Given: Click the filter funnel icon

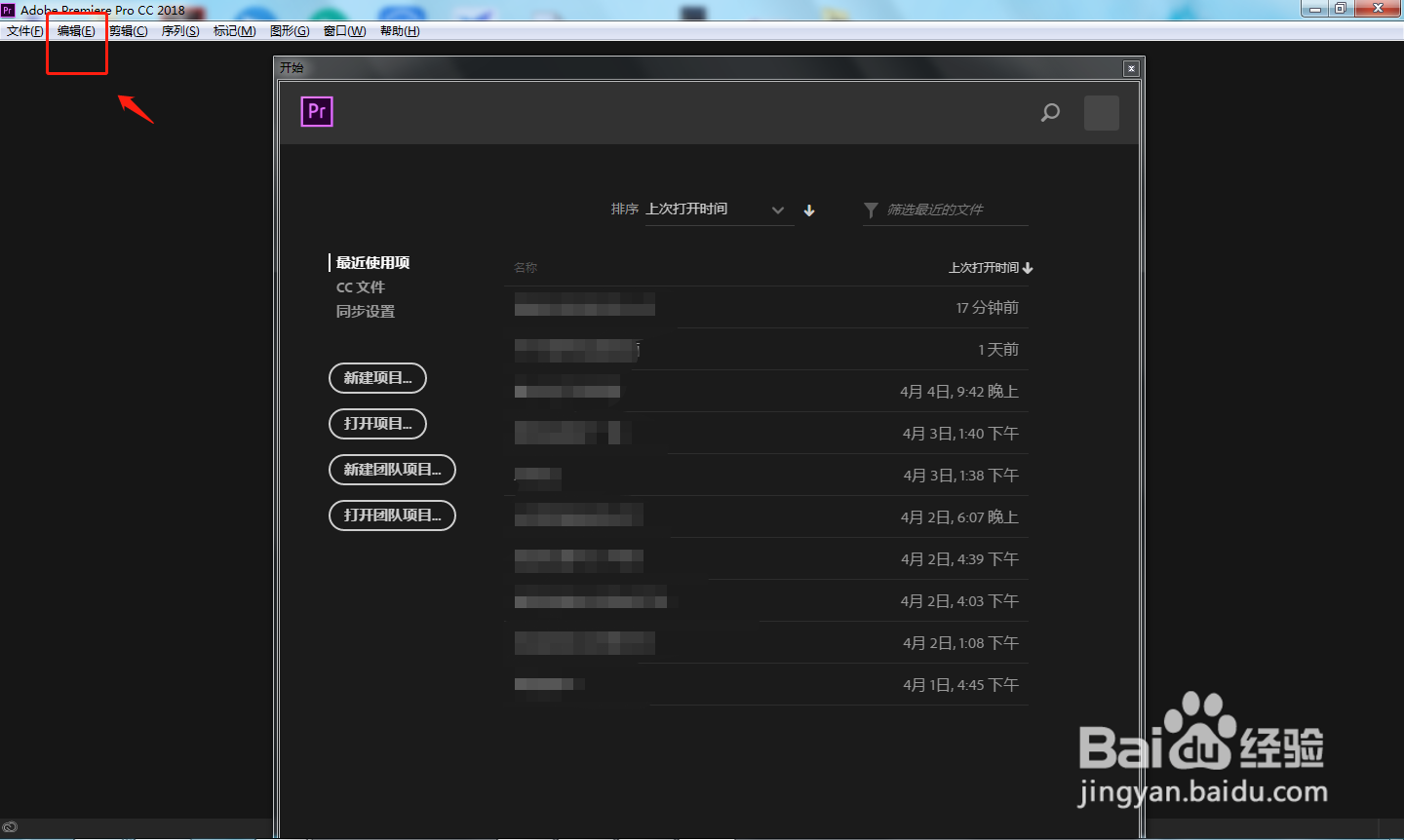Looking at the screenshot, I should pyautogui.click(x=871, y=210).
